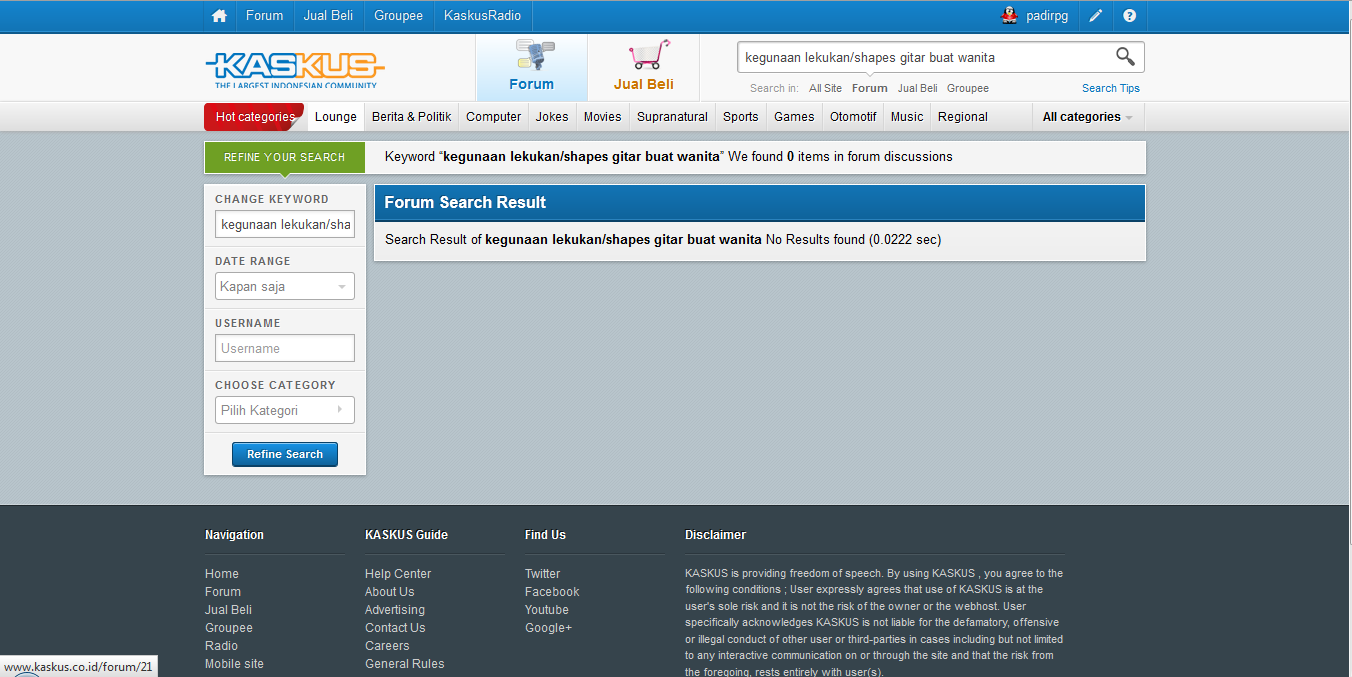Search in All Site
The image size is (1352, 677).
click(x=826, y=88)
